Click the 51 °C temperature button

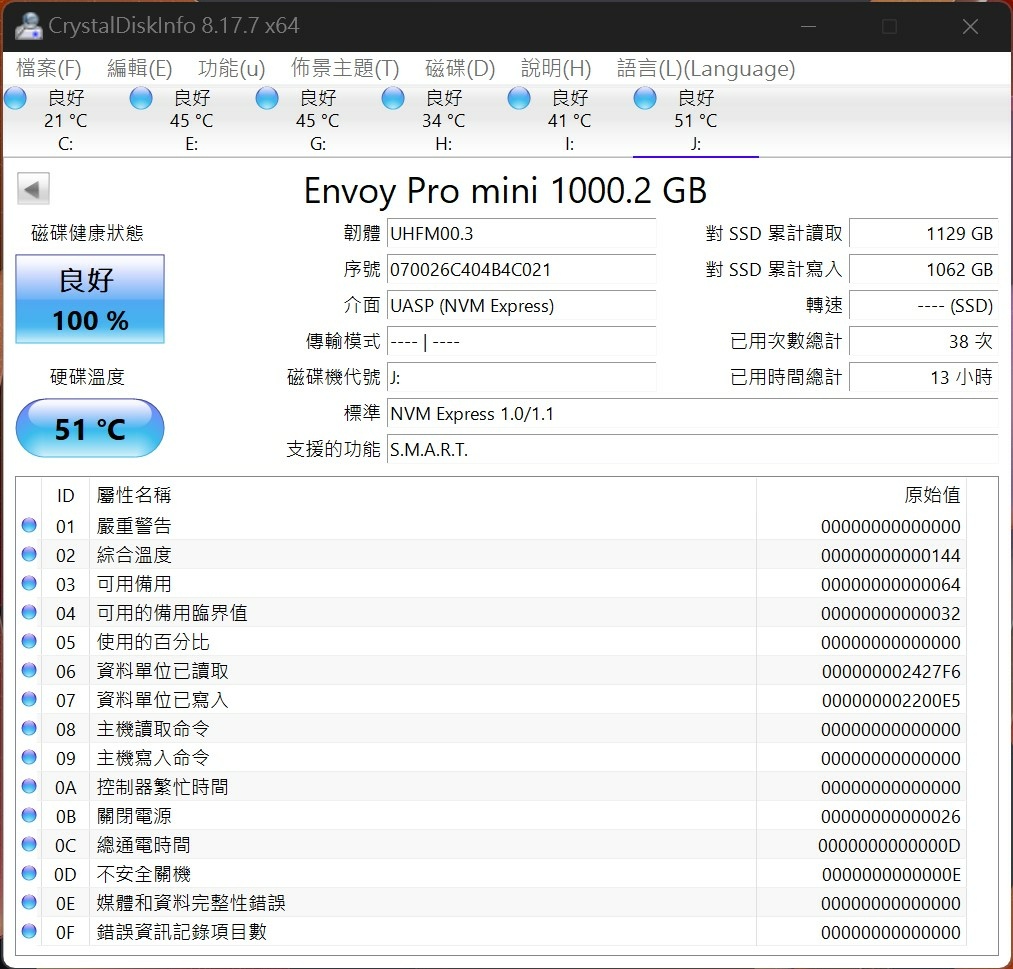pyautogui.click(x=90, y=428)
